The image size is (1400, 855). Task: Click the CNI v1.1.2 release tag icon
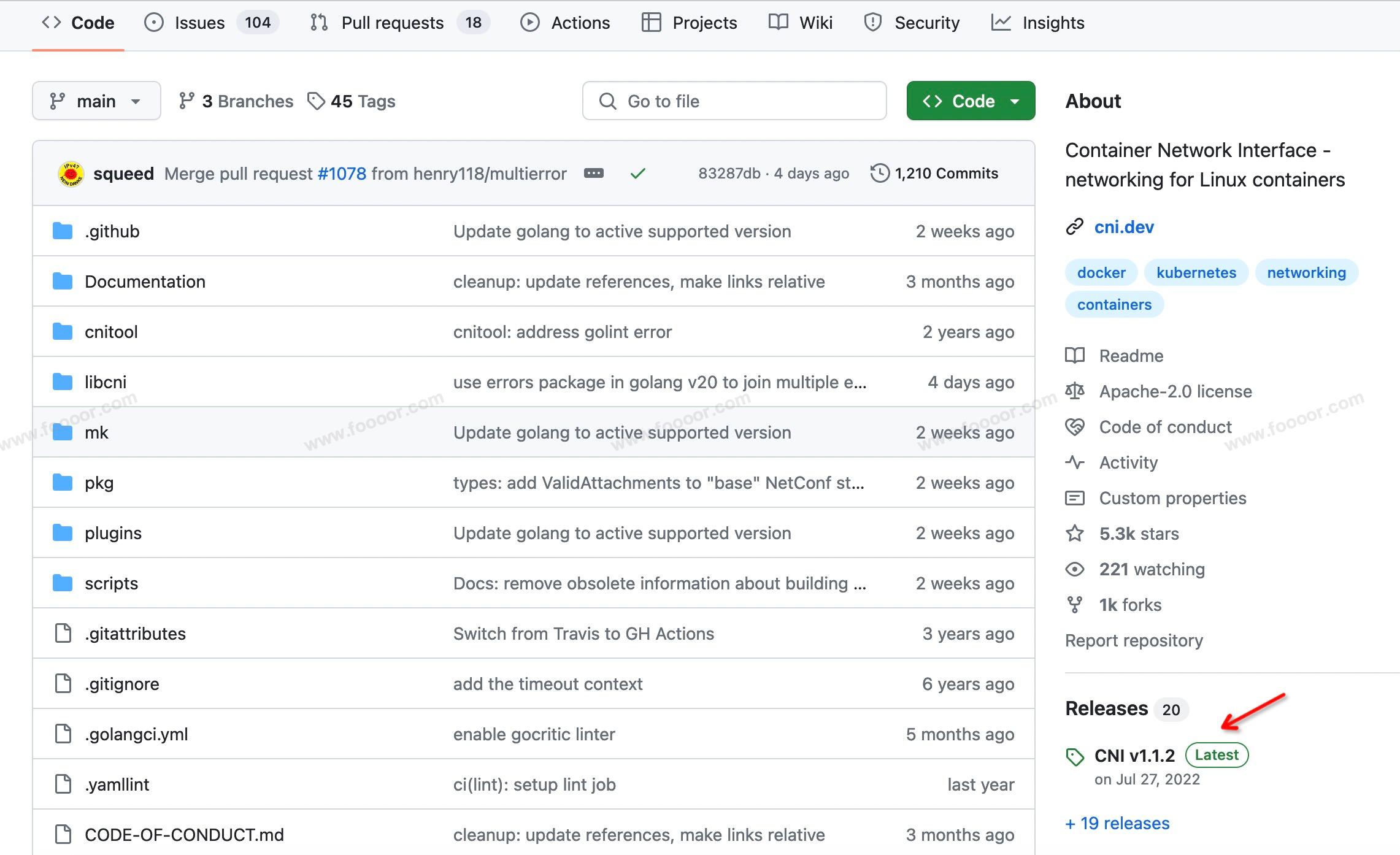tap(1075, 757)
